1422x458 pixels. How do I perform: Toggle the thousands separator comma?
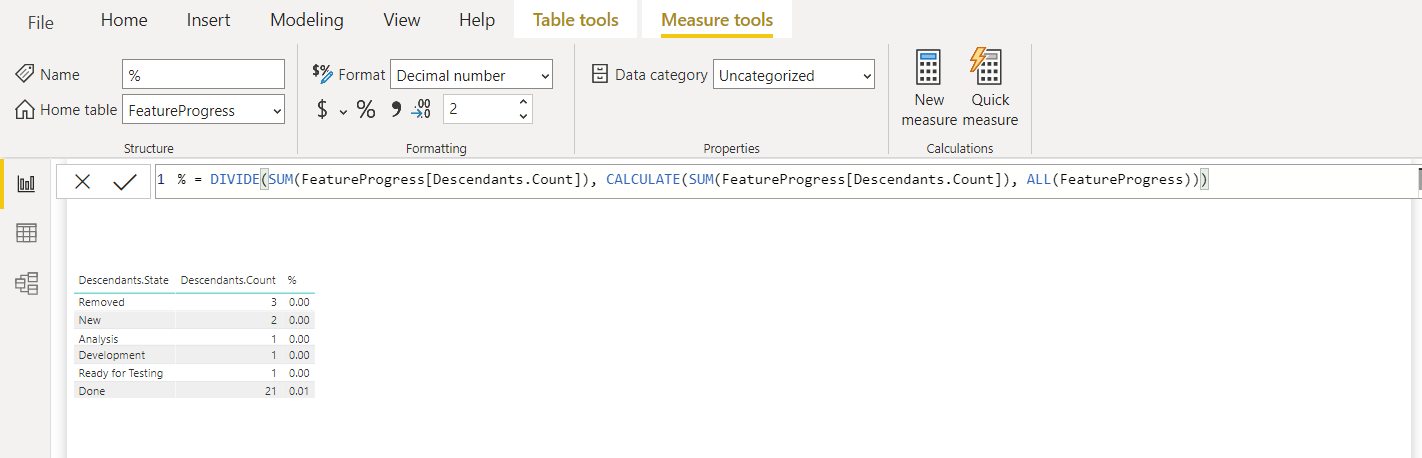click(x=396, y=110)
